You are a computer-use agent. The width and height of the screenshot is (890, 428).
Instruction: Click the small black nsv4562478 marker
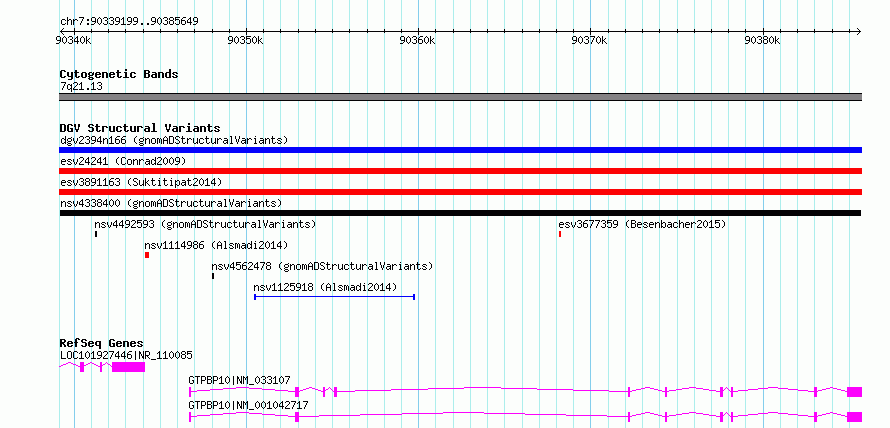coord(213,276)
